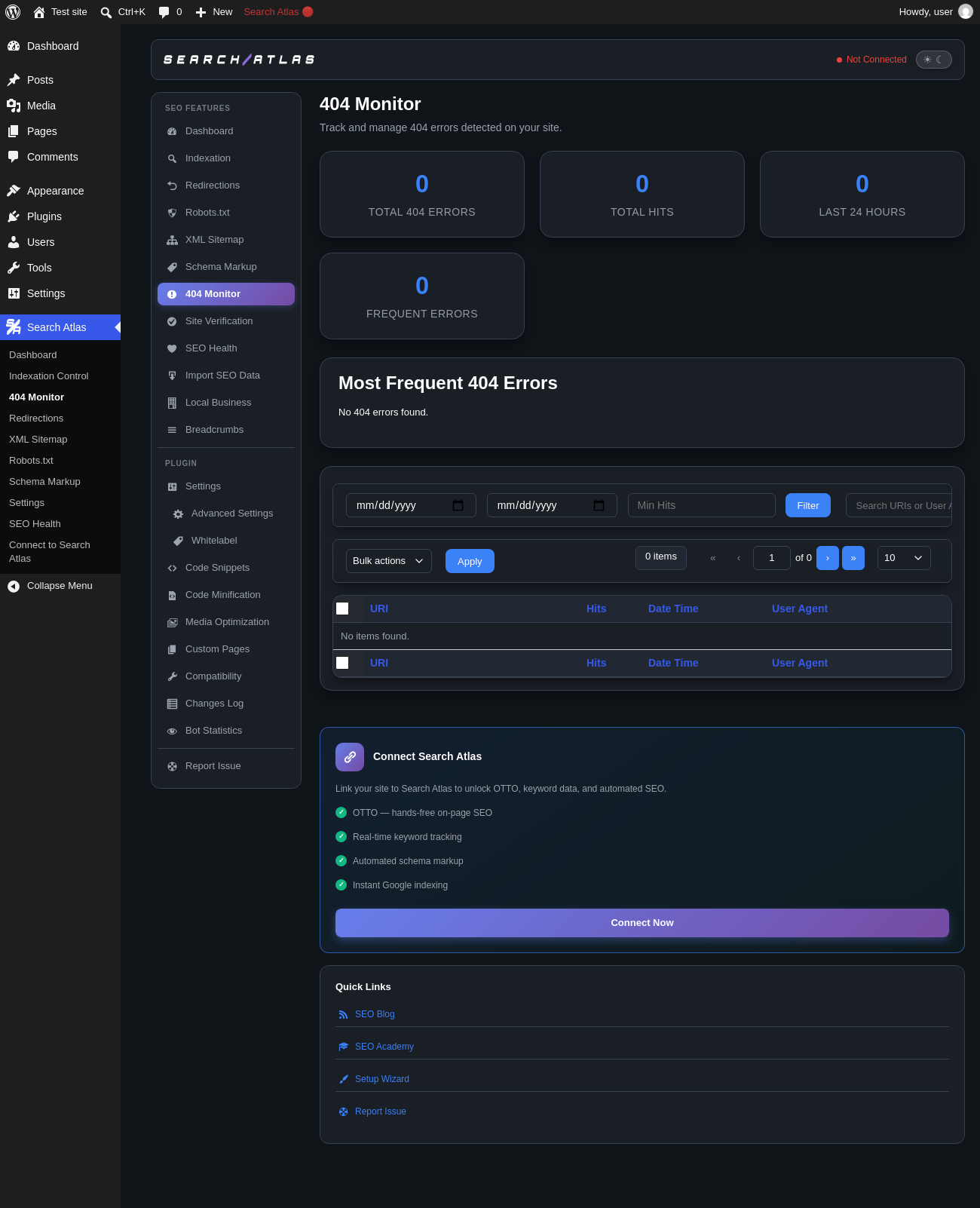Open the SEO Academy quick link
Screen dimensions: 980x1208
coord(384,1047)
